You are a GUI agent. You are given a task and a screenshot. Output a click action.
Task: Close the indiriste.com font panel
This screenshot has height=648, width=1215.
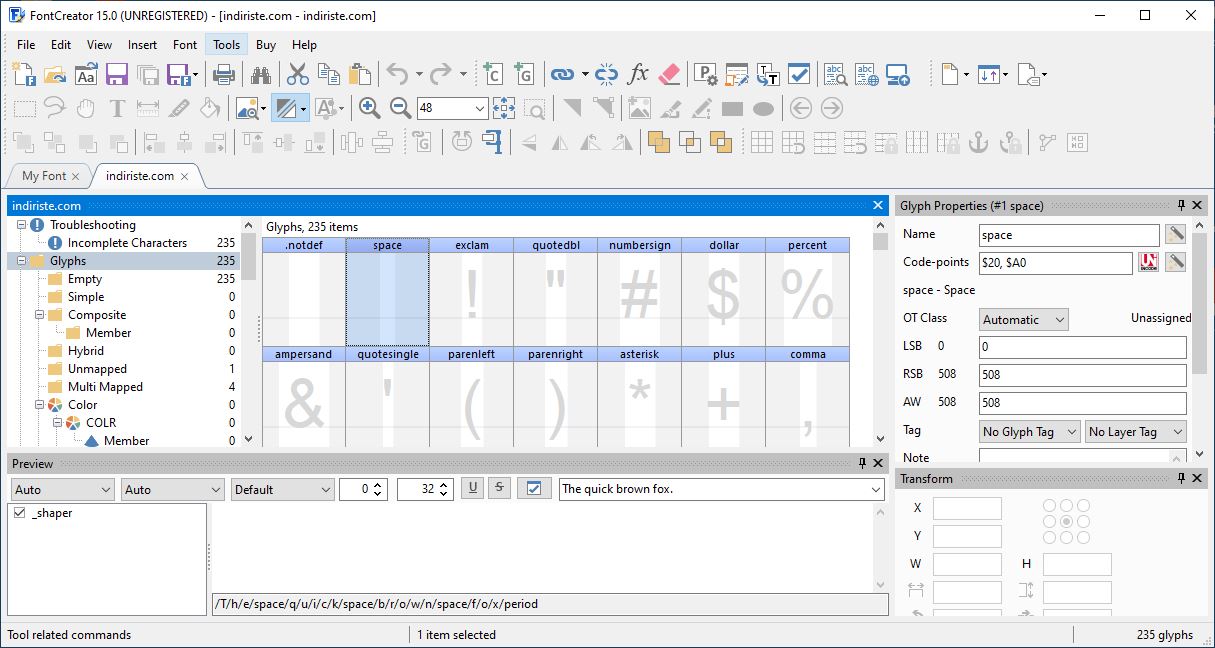878,205
